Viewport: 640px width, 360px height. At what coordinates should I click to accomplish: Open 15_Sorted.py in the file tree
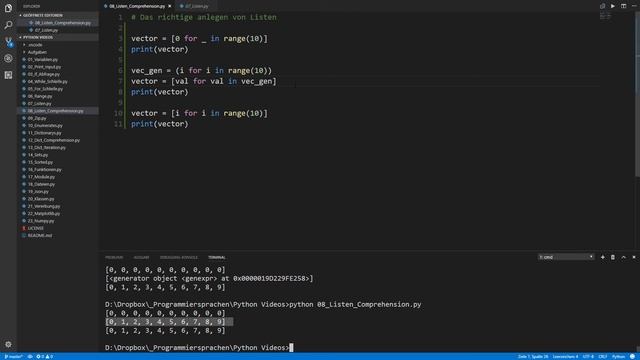point(58,162)
